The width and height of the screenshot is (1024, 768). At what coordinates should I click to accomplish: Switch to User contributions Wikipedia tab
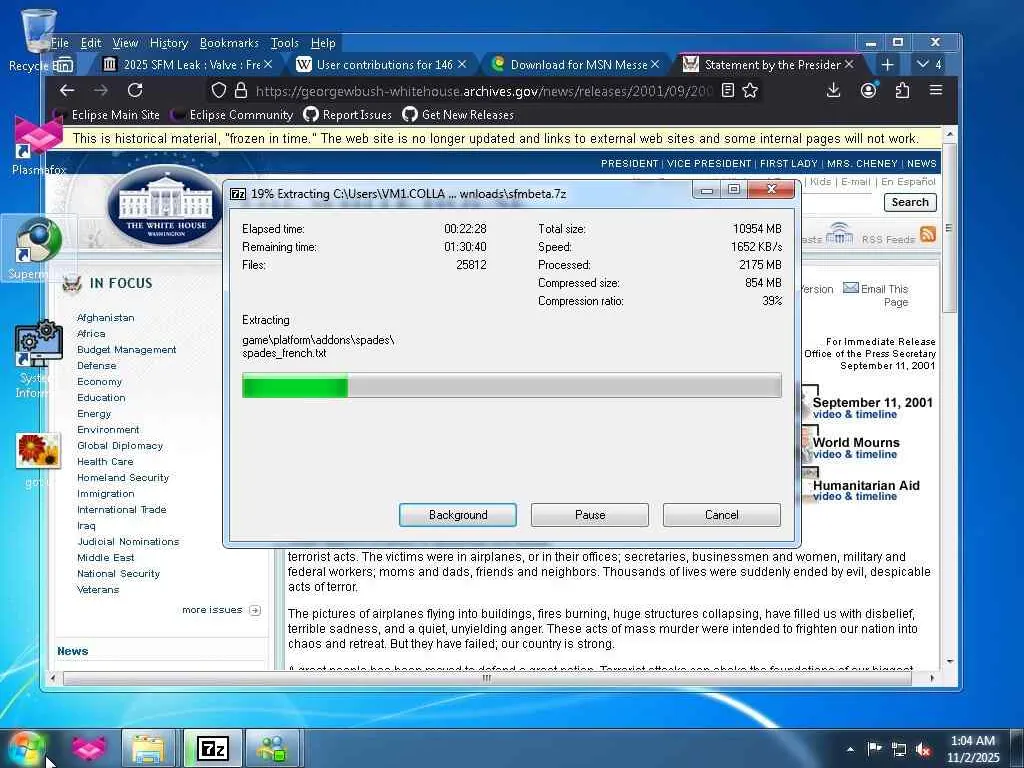click(382, 64)
